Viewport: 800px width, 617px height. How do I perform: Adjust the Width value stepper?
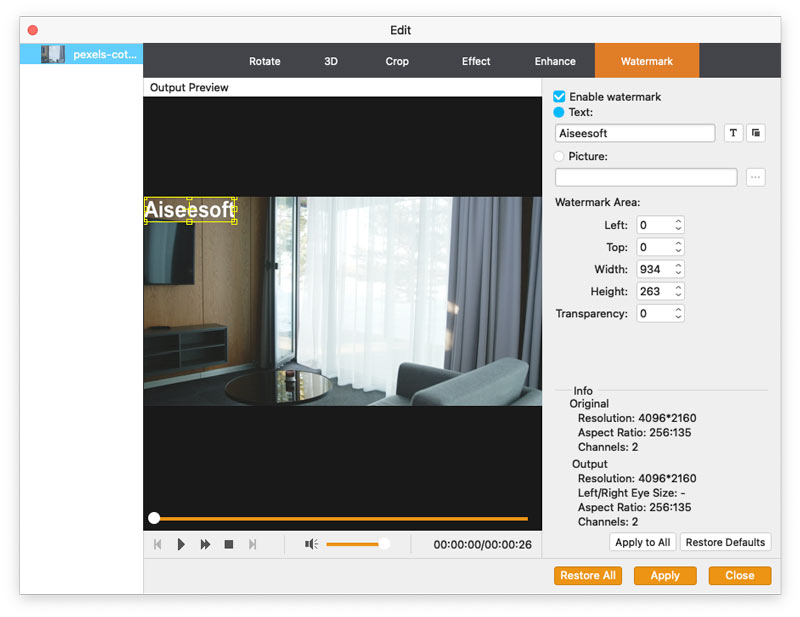pyautogui.click(x=679, y=269)
